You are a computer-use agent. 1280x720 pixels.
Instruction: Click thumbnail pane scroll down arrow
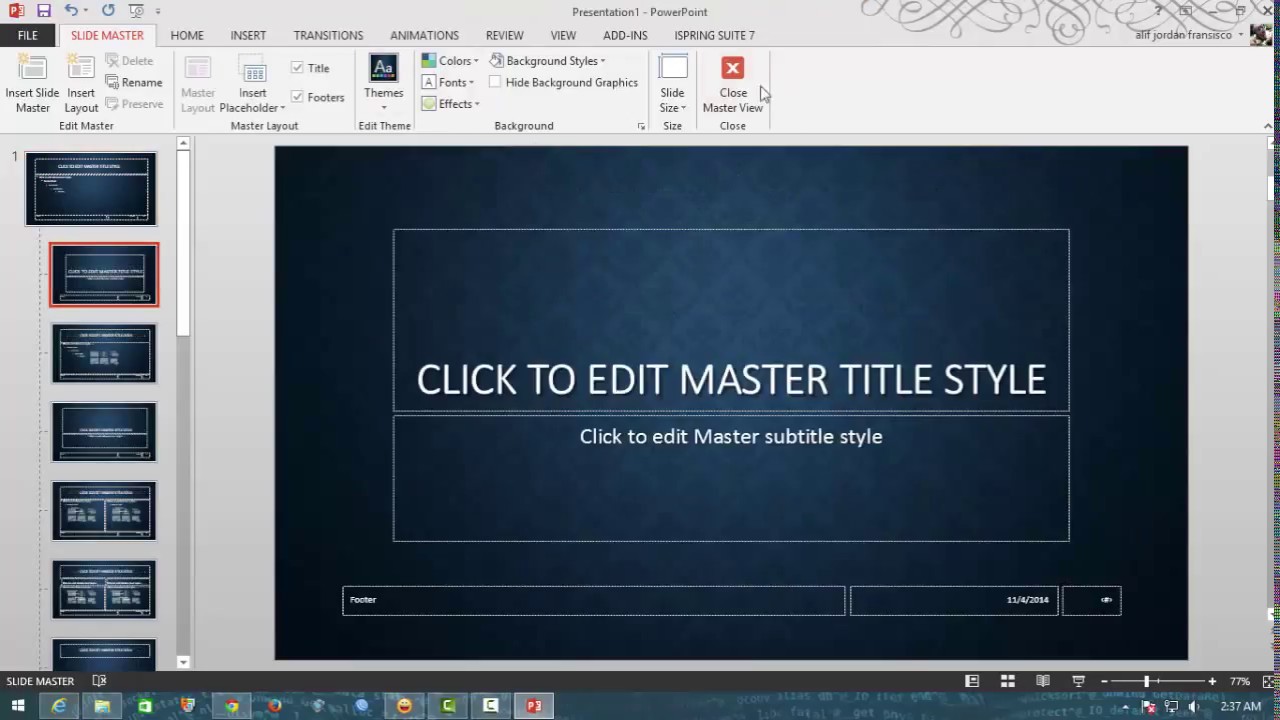coord(183,662)
